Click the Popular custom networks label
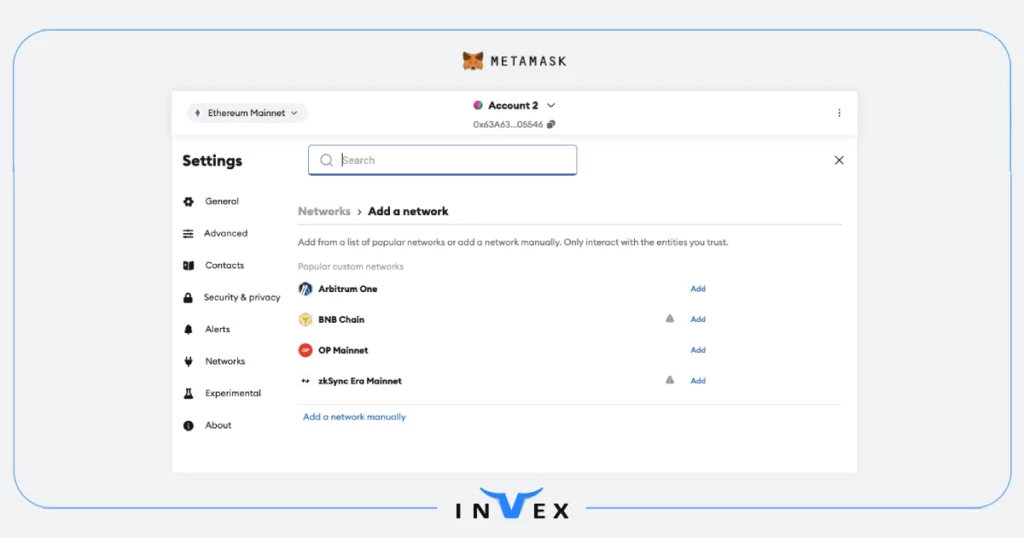The width and height of the screenshot is (1024, 538). coord(351,266)
